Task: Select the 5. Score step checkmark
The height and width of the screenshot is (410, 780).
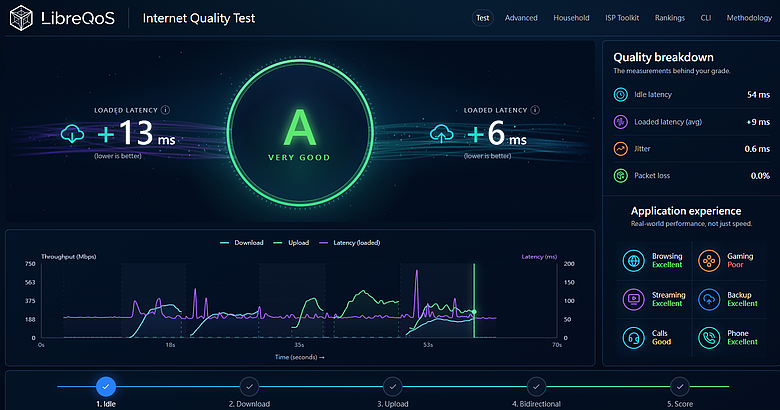Action: 680,386
